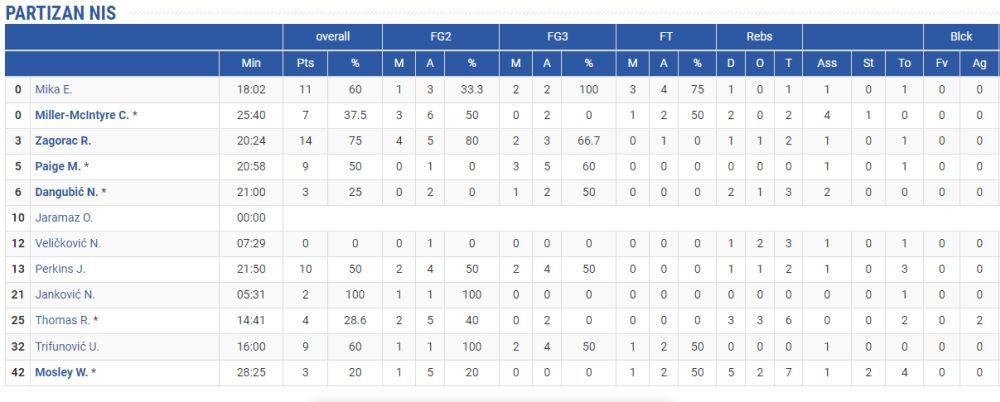
Task: Select Janković N. player link
Action: coord(66,295)
